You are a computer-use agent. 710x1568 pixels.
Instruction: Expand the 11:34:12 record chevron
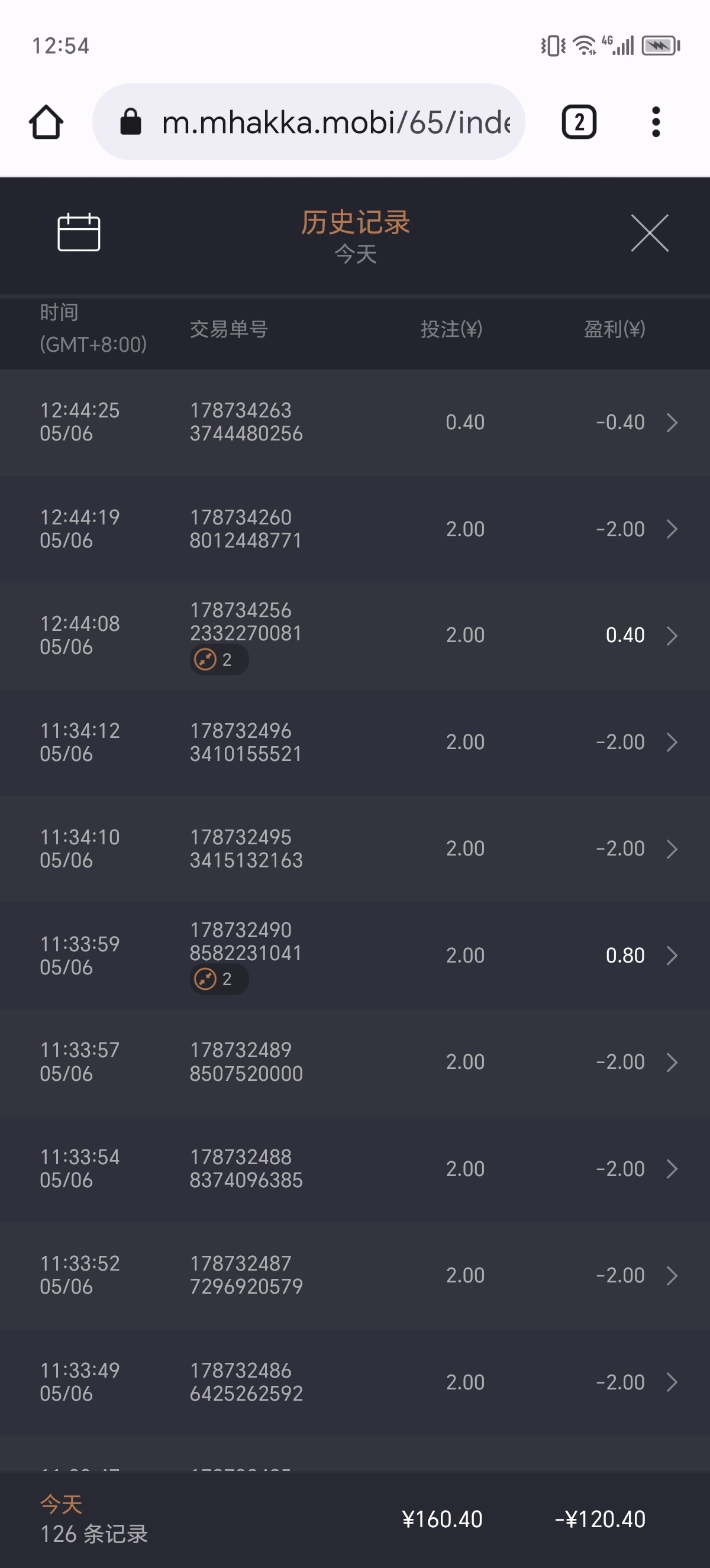pyautogui.click(x=672, y=742)
